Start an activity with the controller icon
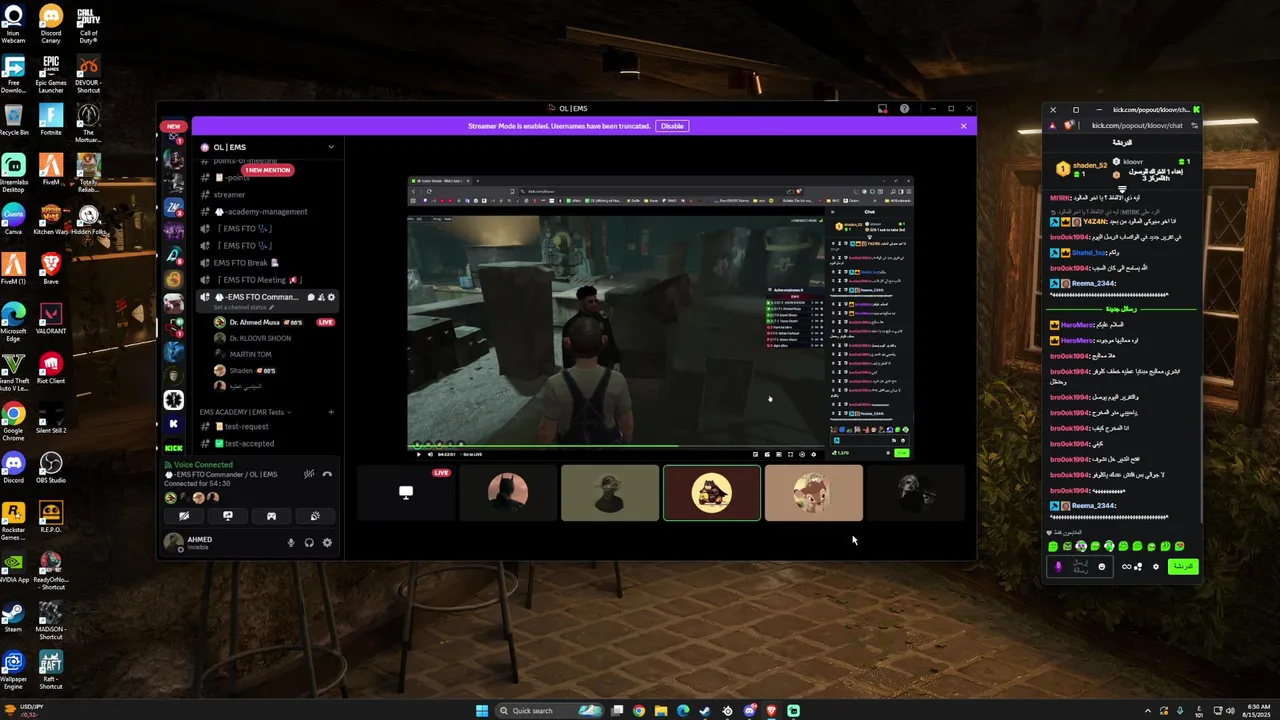Screen dimensions: 1280x720 [x=271, y=516]
